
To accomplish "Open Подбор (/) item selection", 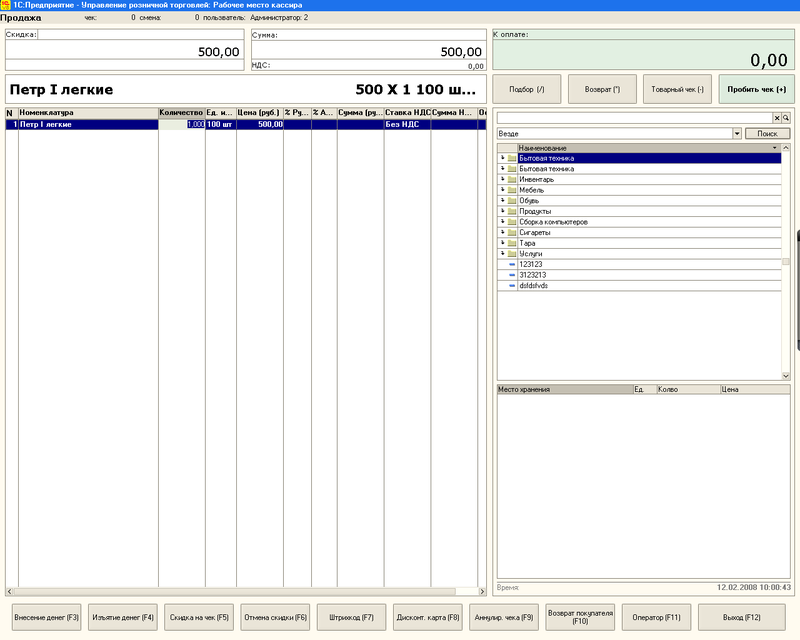I will pyautogui.click(x=527, y=89).
